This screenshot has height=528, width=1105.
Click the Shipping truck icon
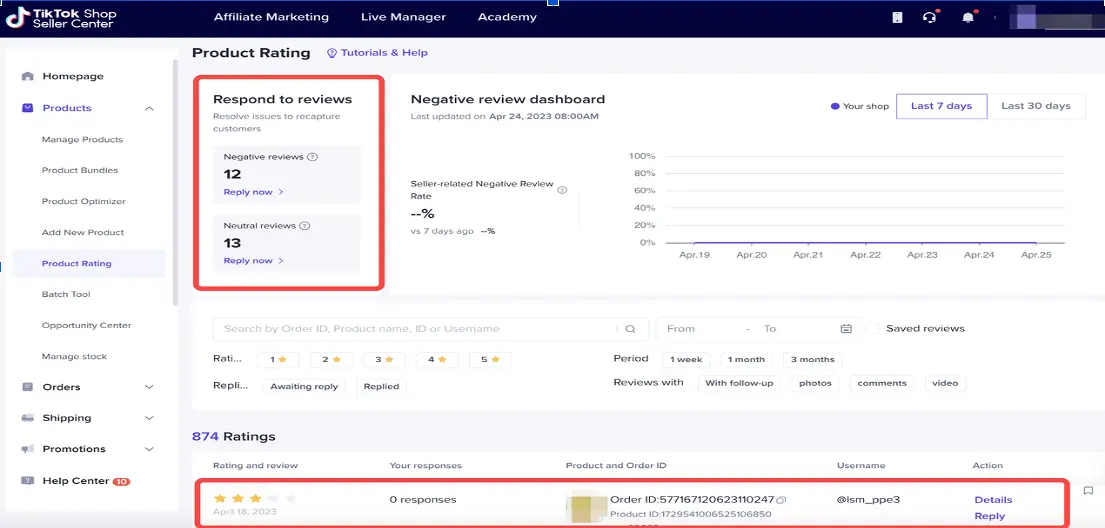(27, 418)
